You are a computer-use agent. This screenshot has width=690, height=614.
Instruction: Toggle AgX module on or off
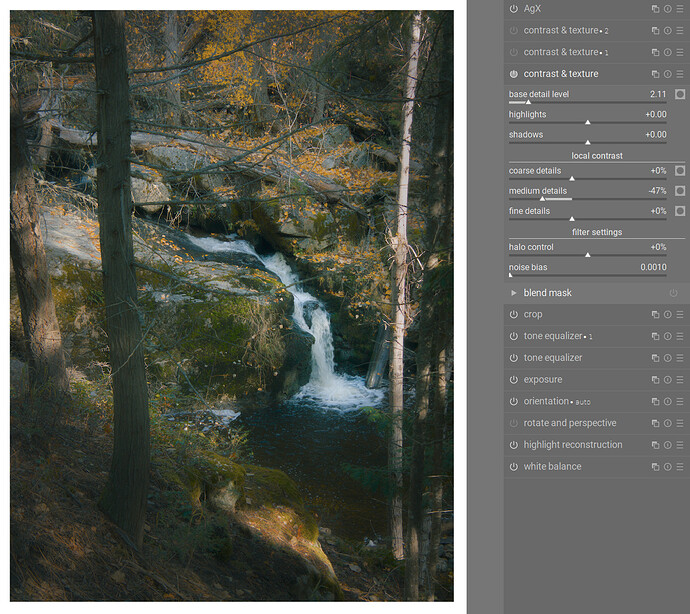coord(514,9)
